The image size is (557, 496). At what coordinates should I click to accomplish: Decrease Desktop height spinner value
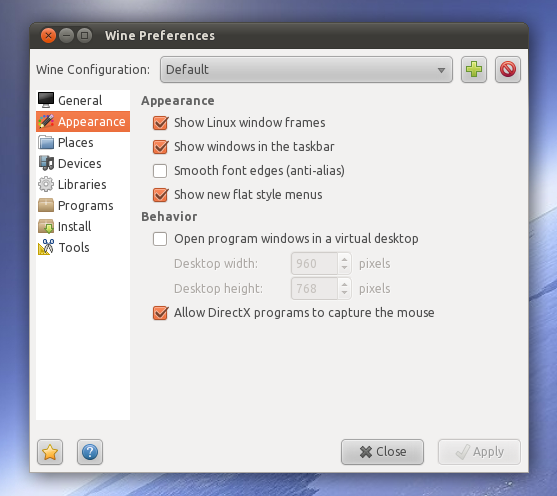344,293
